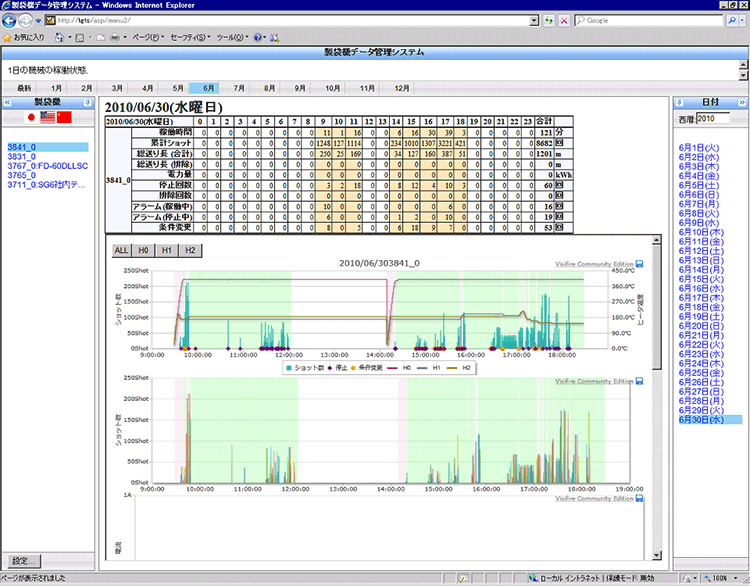Collapse the 日付 right panel with its double-arrow icon
This screenshot has height=586, width=750.
pos(740,102)
